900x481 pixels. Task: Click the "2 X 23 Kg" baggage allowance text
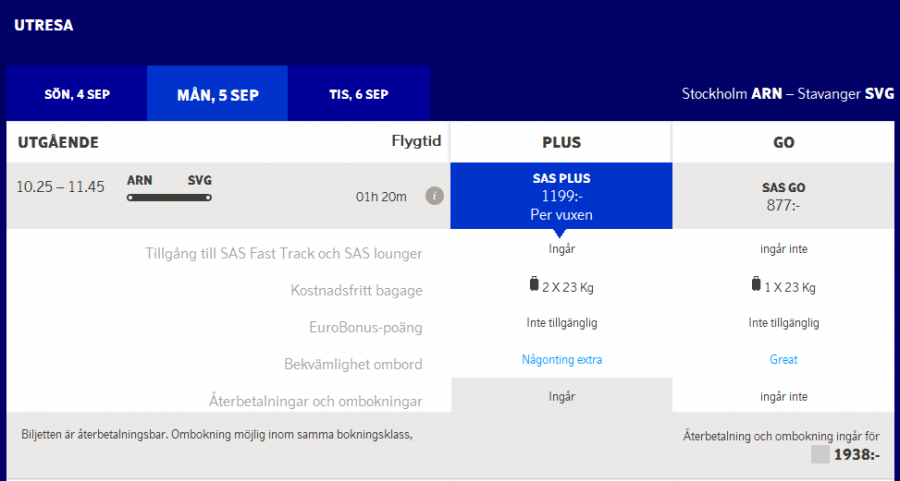click(x=568, y=287)
